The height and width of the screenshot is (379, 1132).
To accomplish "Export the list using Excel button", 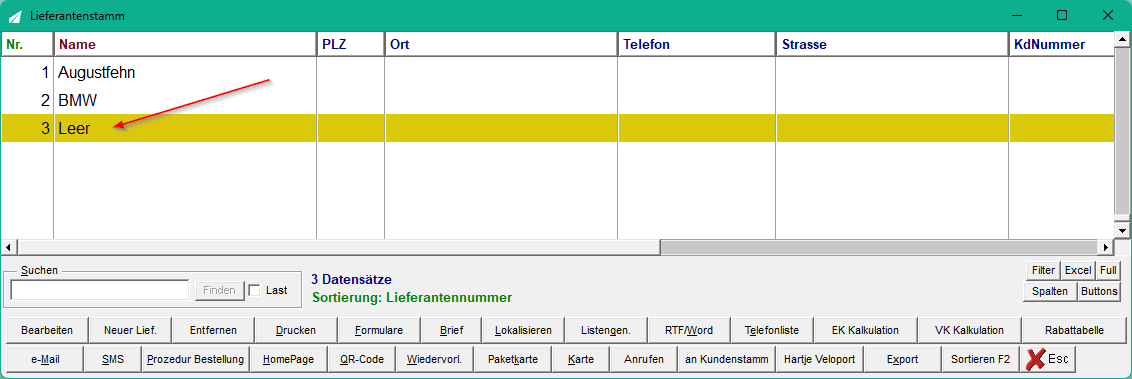I will (1078, 270).
